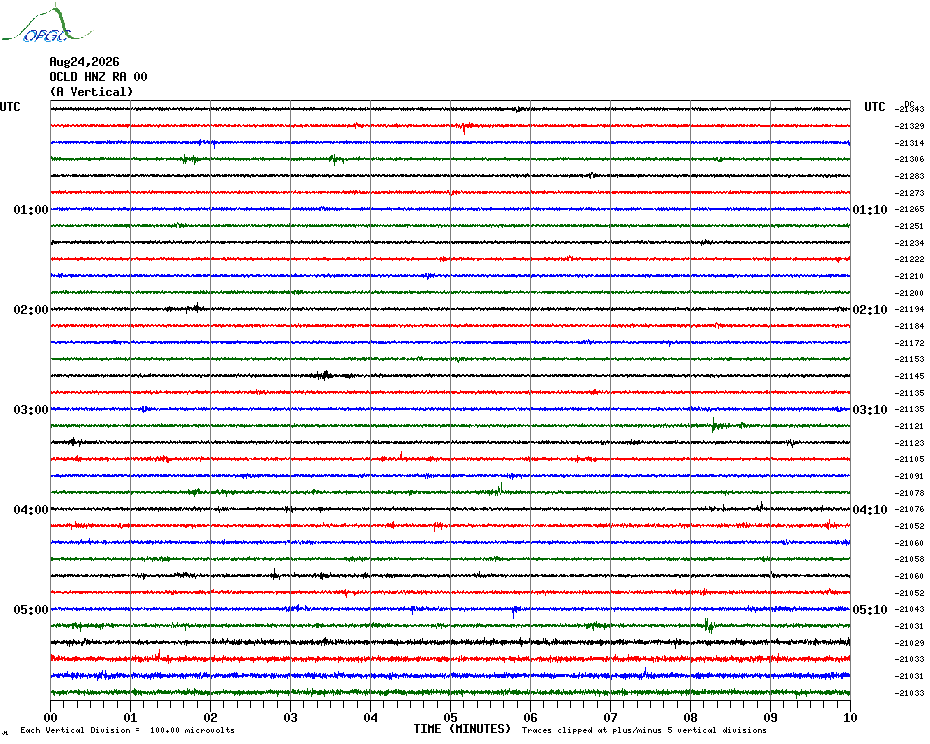The height and width of the screenshot is (744, 930).
Task: Select the 02:00 time label on the left
Action: [31, 310]
